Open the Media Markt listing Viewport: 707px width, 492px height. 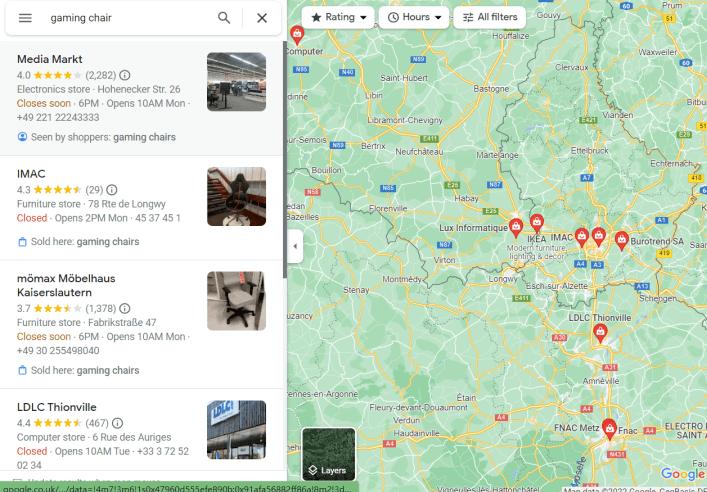point(50,59)
